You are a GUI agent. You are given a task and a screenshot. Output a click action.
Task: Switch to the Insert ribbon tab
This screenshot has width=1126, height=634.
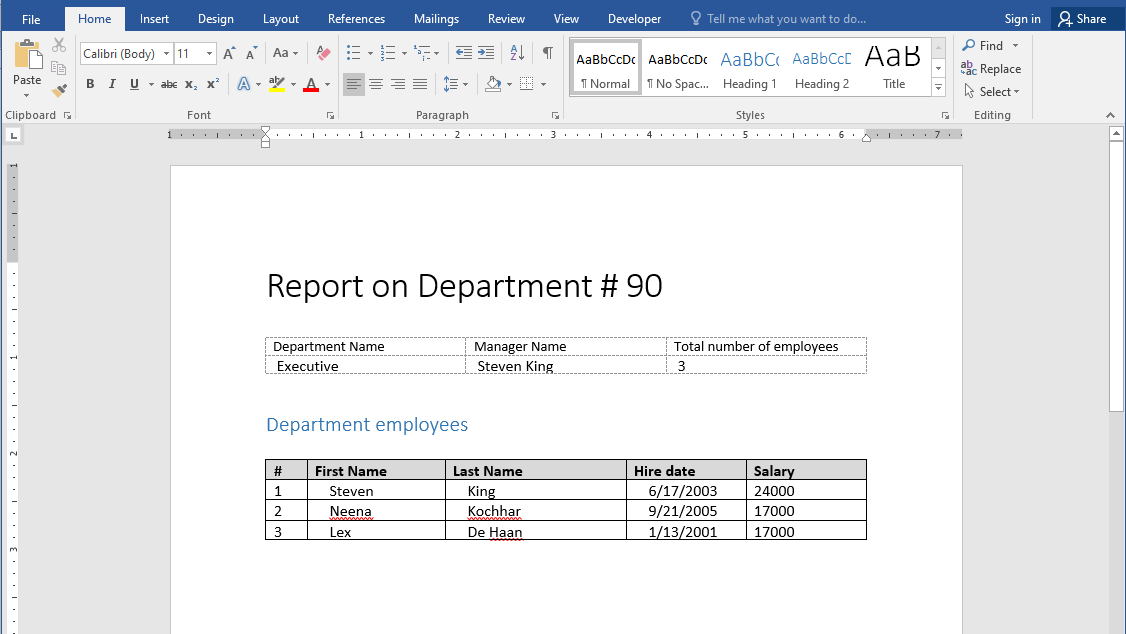click(154, 19)
